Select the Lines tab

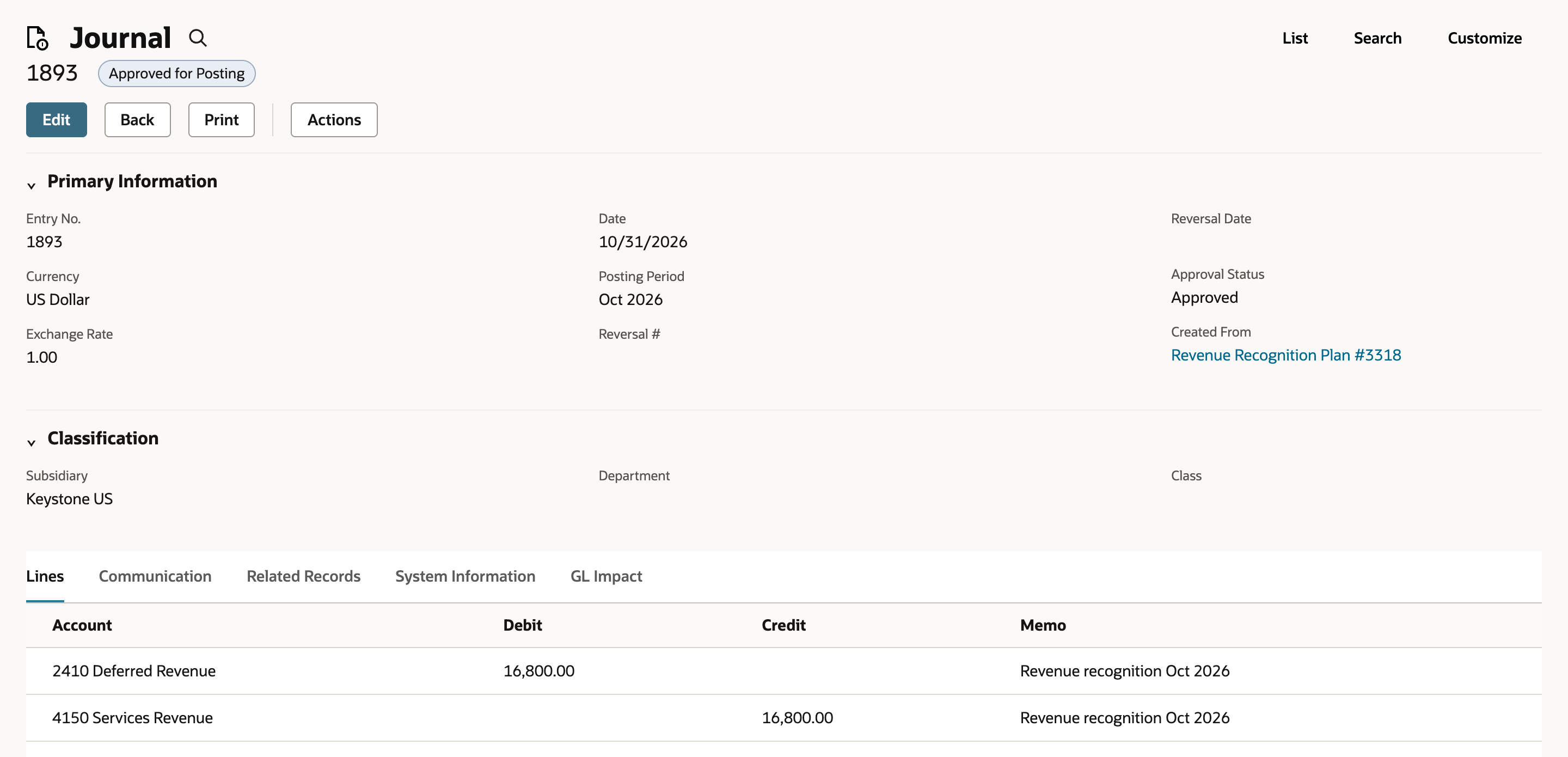(45, 576)
